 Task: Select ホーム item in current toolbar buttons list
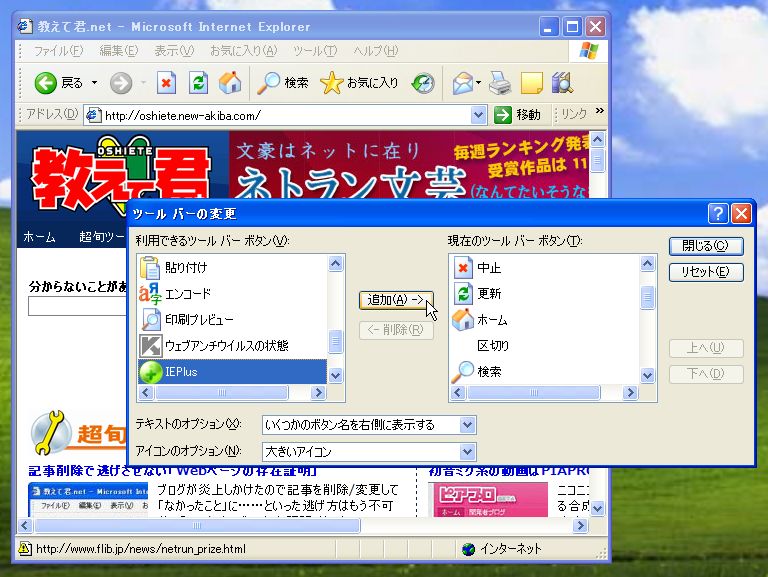click(x=545, y=319)
